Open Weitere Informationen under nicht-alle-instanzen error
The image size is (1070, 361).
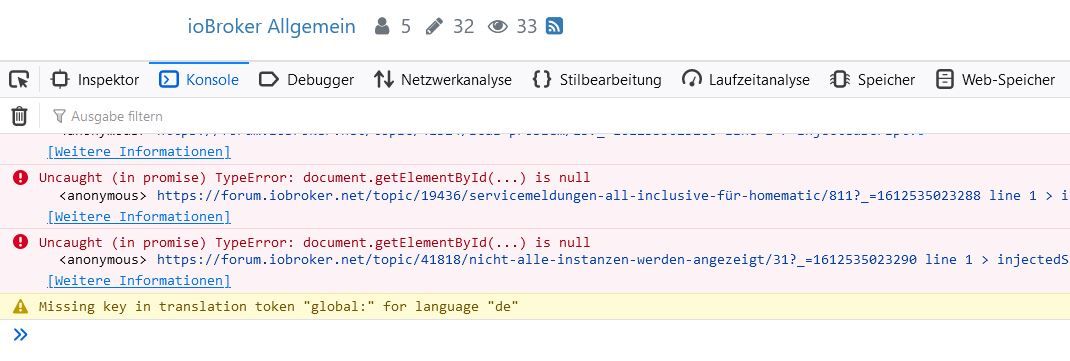click(x=139, y=280)
